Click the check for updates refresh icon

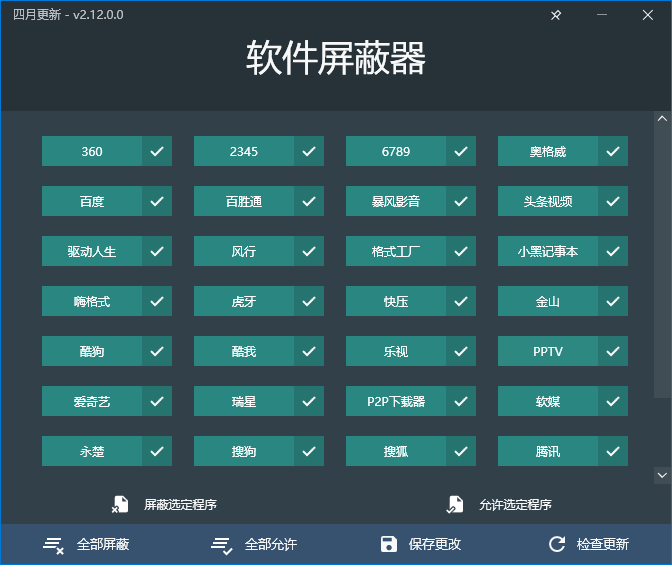pos(557,544)
